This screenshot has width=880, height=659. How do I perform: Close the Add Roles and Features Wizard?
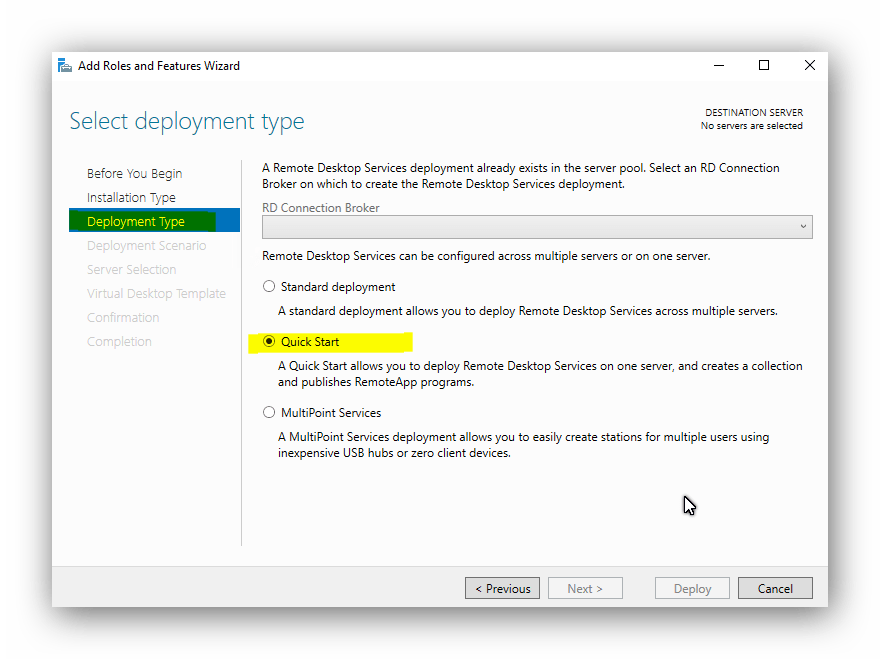[x=810, y=66]
